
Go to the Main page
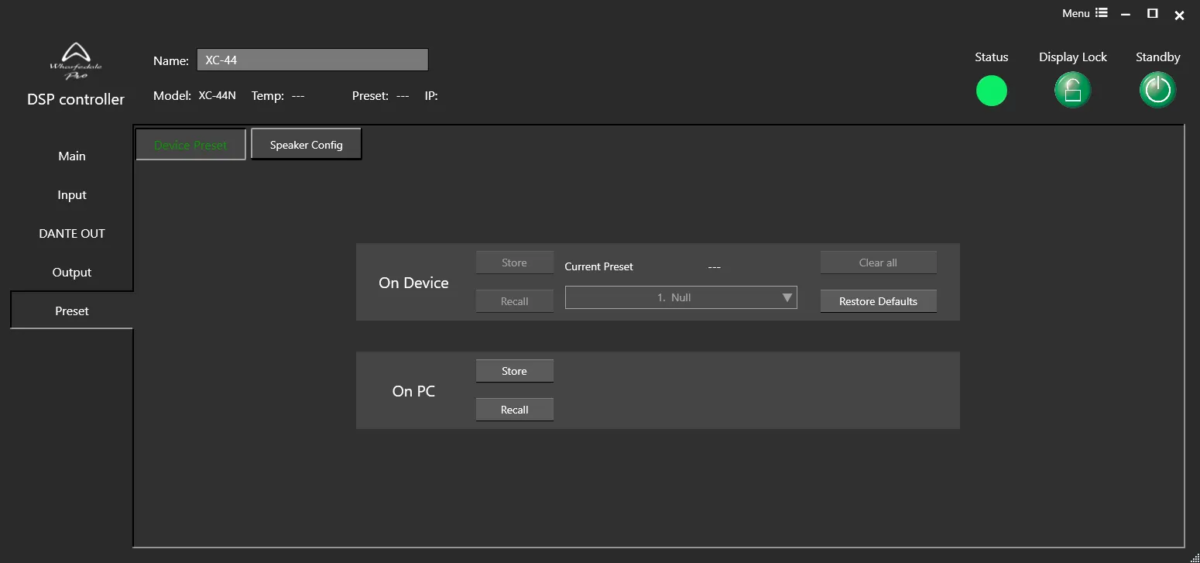click(x=72, y=156)
